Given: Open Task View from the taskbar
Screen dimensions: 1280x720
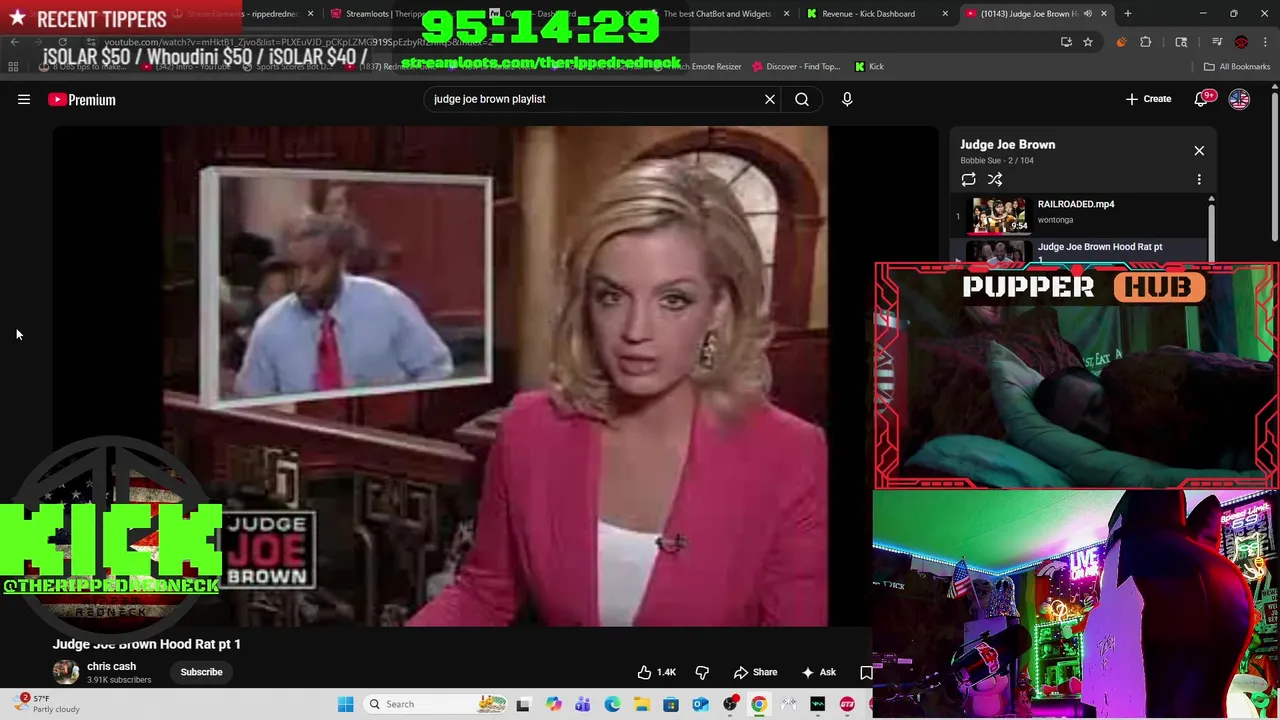Looking at the screenshot, I should pyautogui.click(x=522, y=704).
